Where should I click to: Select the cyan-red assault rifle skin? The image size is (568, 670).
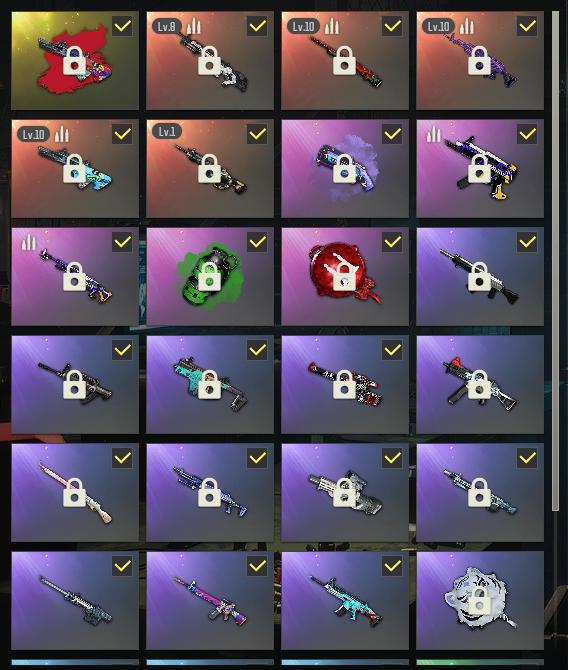tap(345, 600)
